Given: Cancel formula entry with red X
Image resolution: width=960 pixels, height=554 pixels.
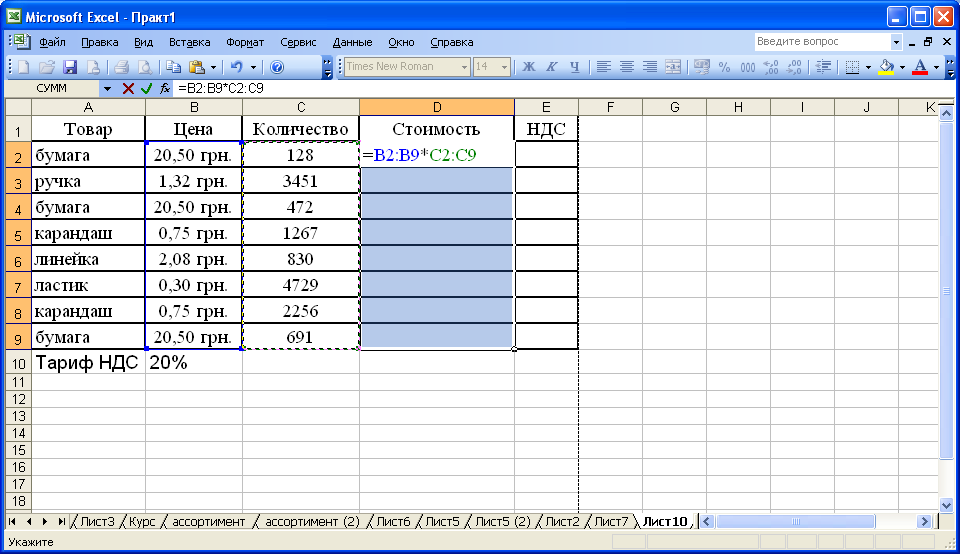Looking at the screenshot, I should (x=128, y=89).
